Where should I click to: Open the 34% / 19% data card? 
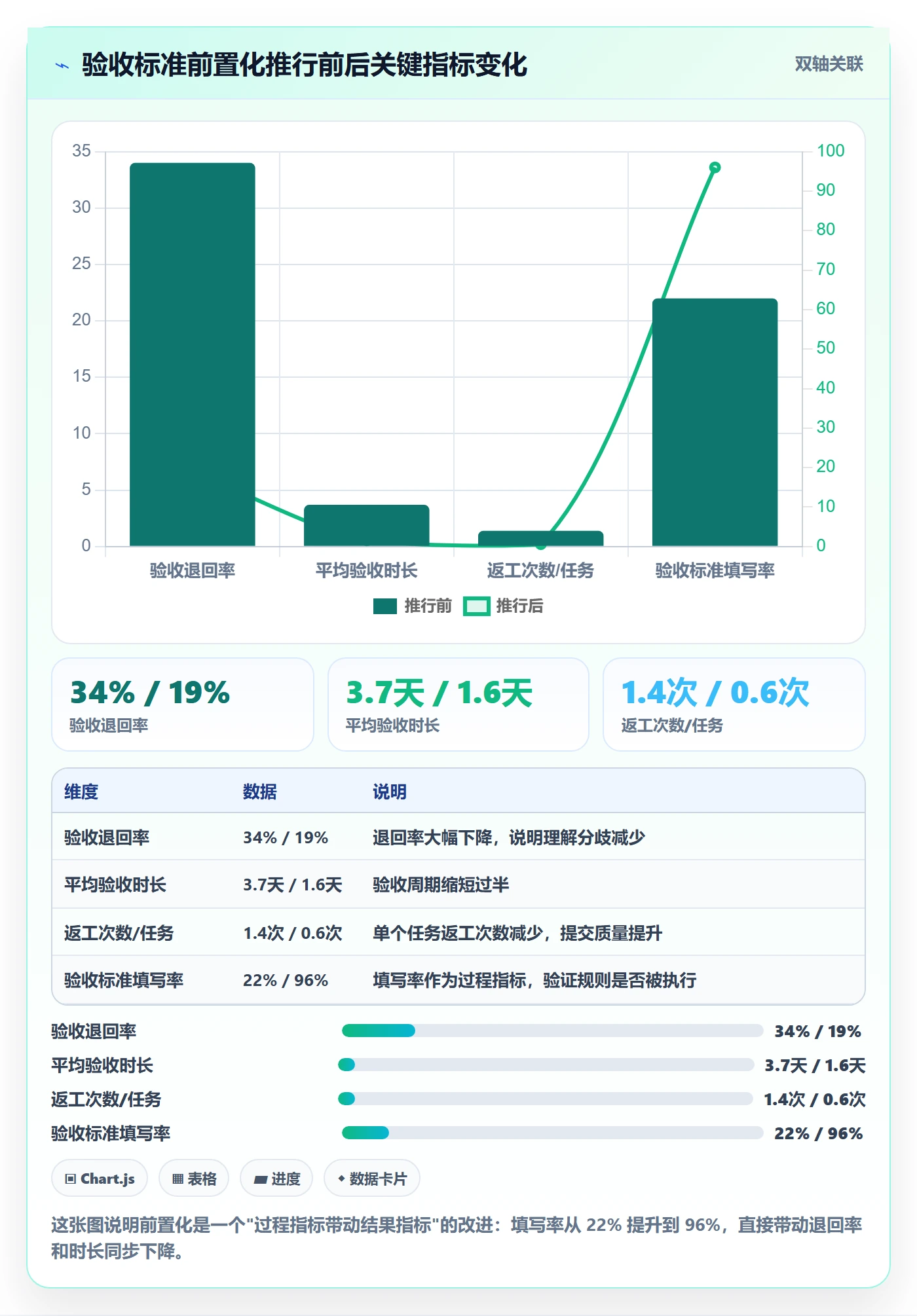183,704
